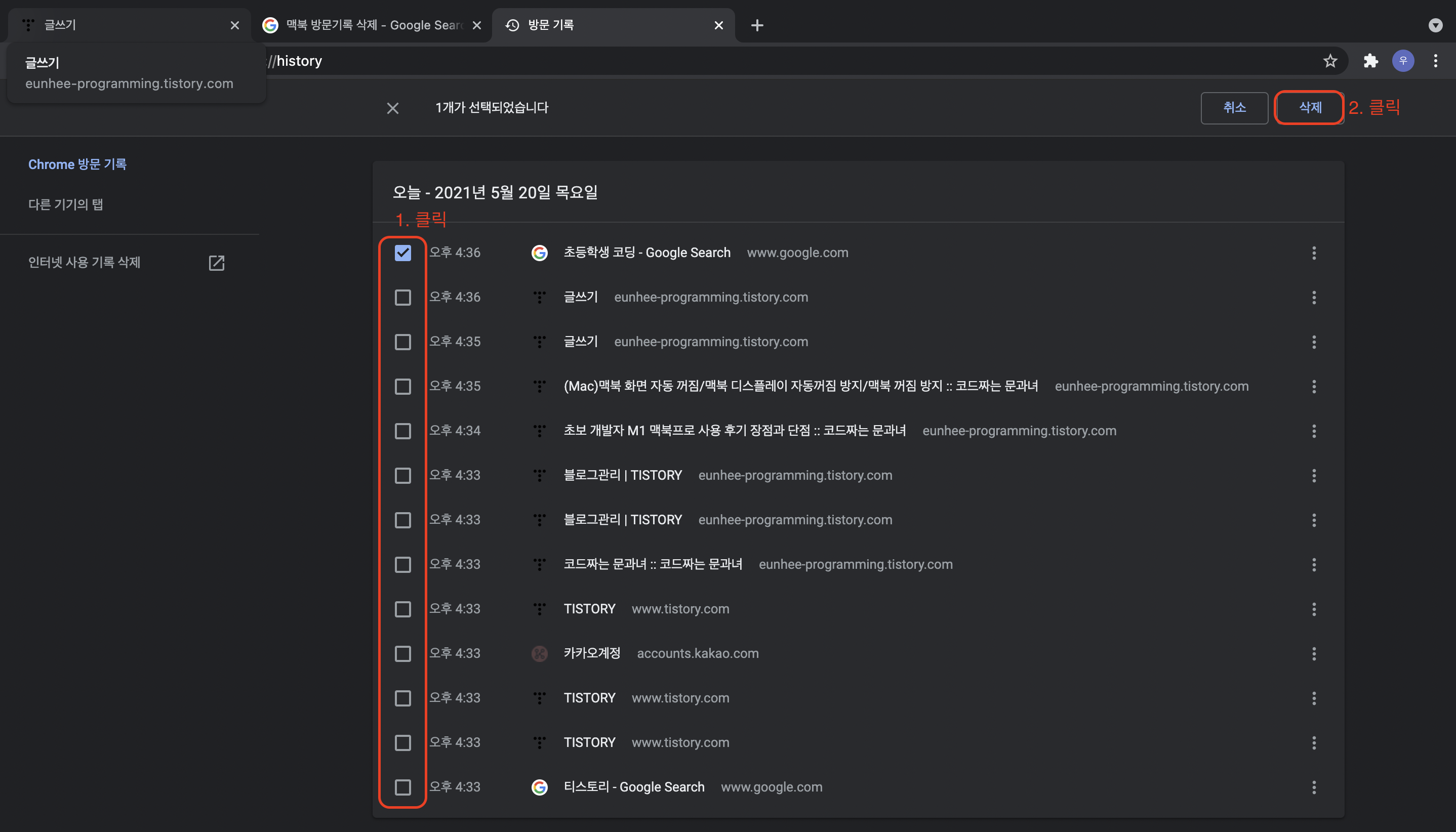Click the user profile avatar
The image size is (1456, 832).
[x=1402, y=61]
